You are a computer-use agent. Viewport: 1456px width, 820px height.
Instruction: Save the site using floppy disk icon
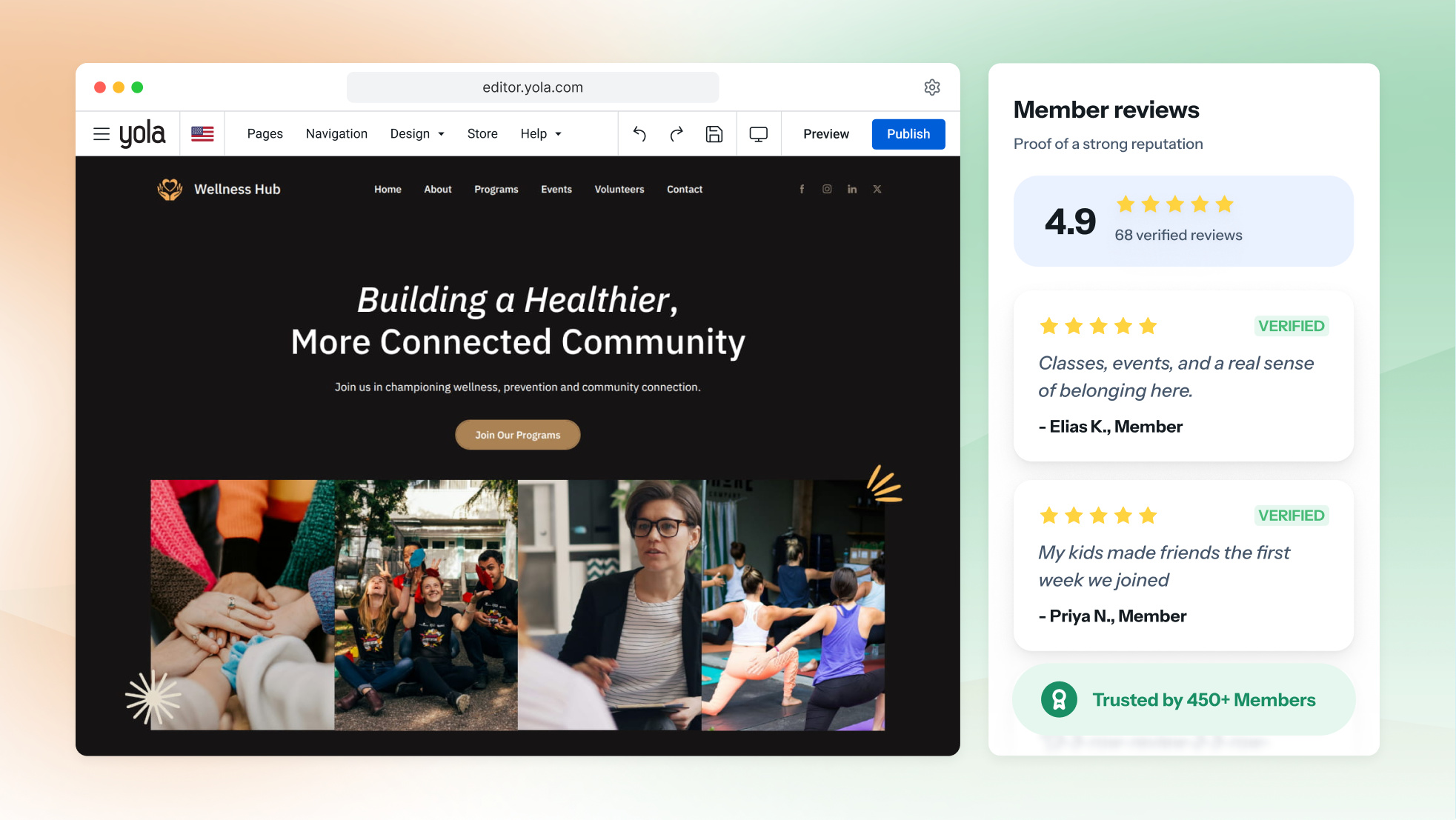coord(714,134)
